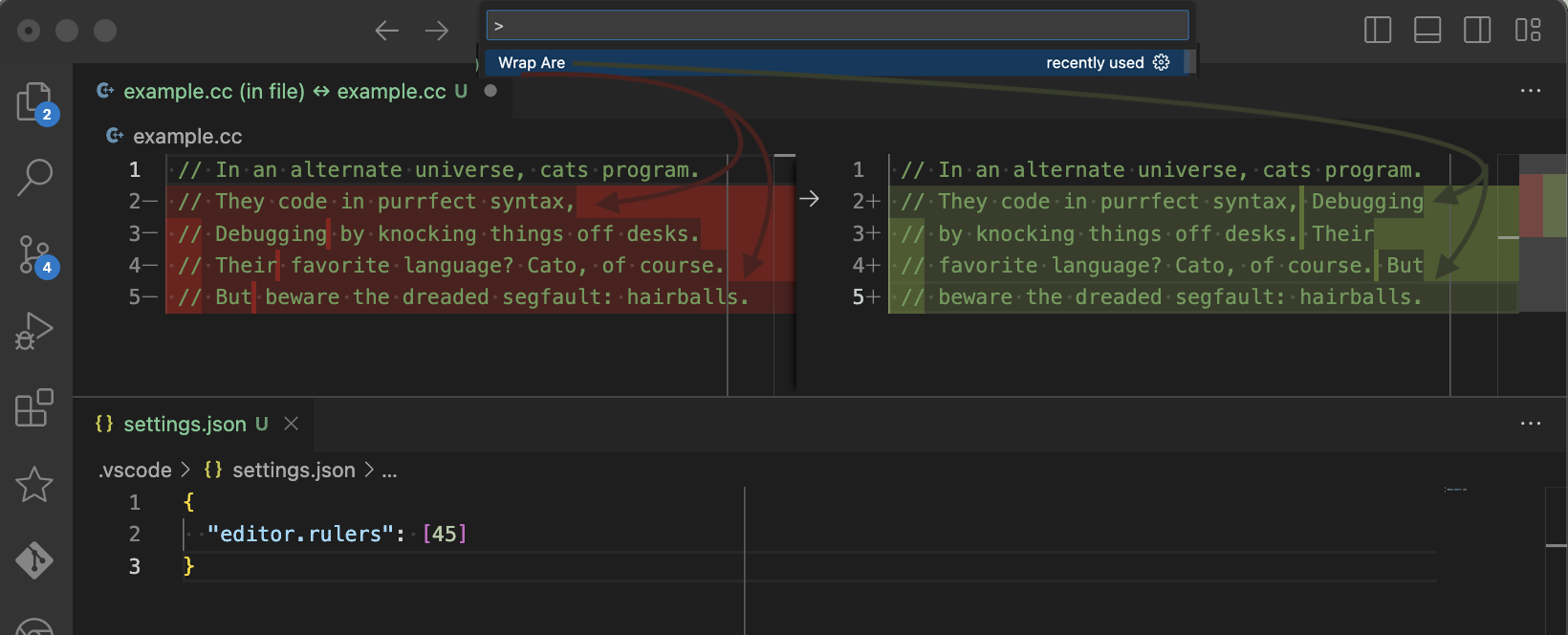The image size is (1568, 635).
Task: Focus the command palette input field
Action: (x=838, y=26)
